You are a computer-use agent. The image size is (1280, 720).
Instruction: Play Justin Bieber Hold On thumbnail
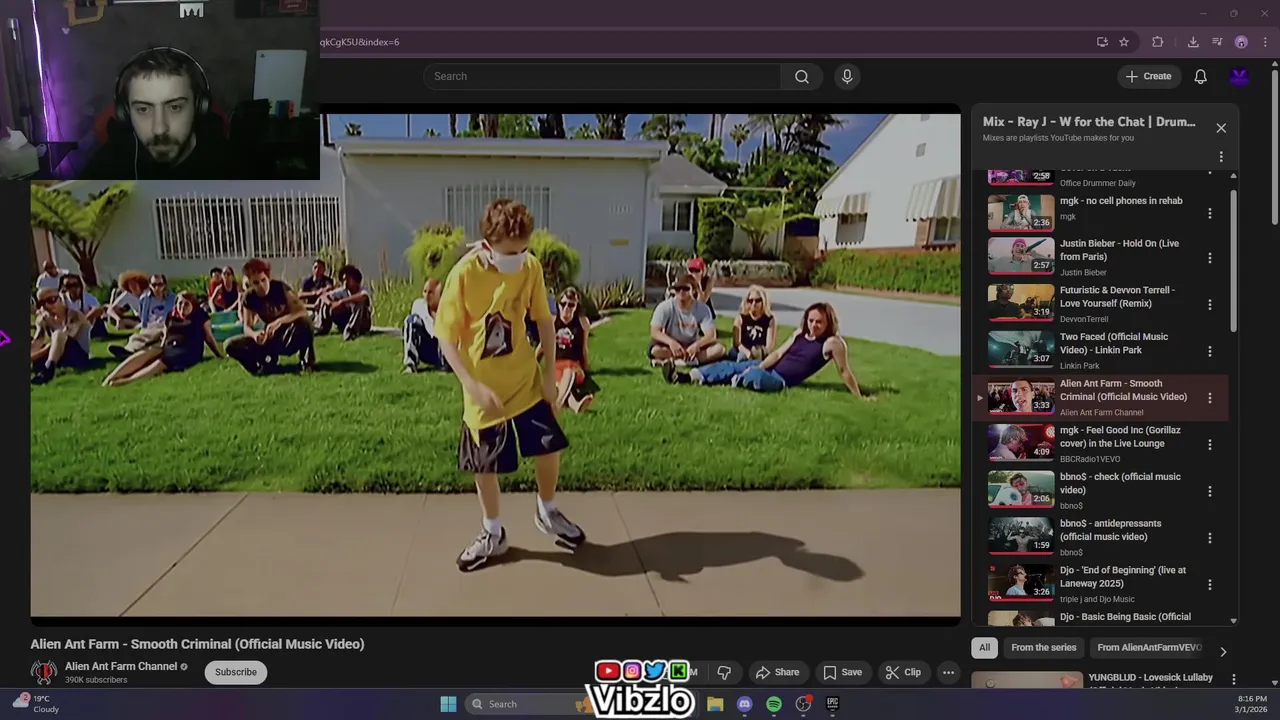[x=1021, y=256]
